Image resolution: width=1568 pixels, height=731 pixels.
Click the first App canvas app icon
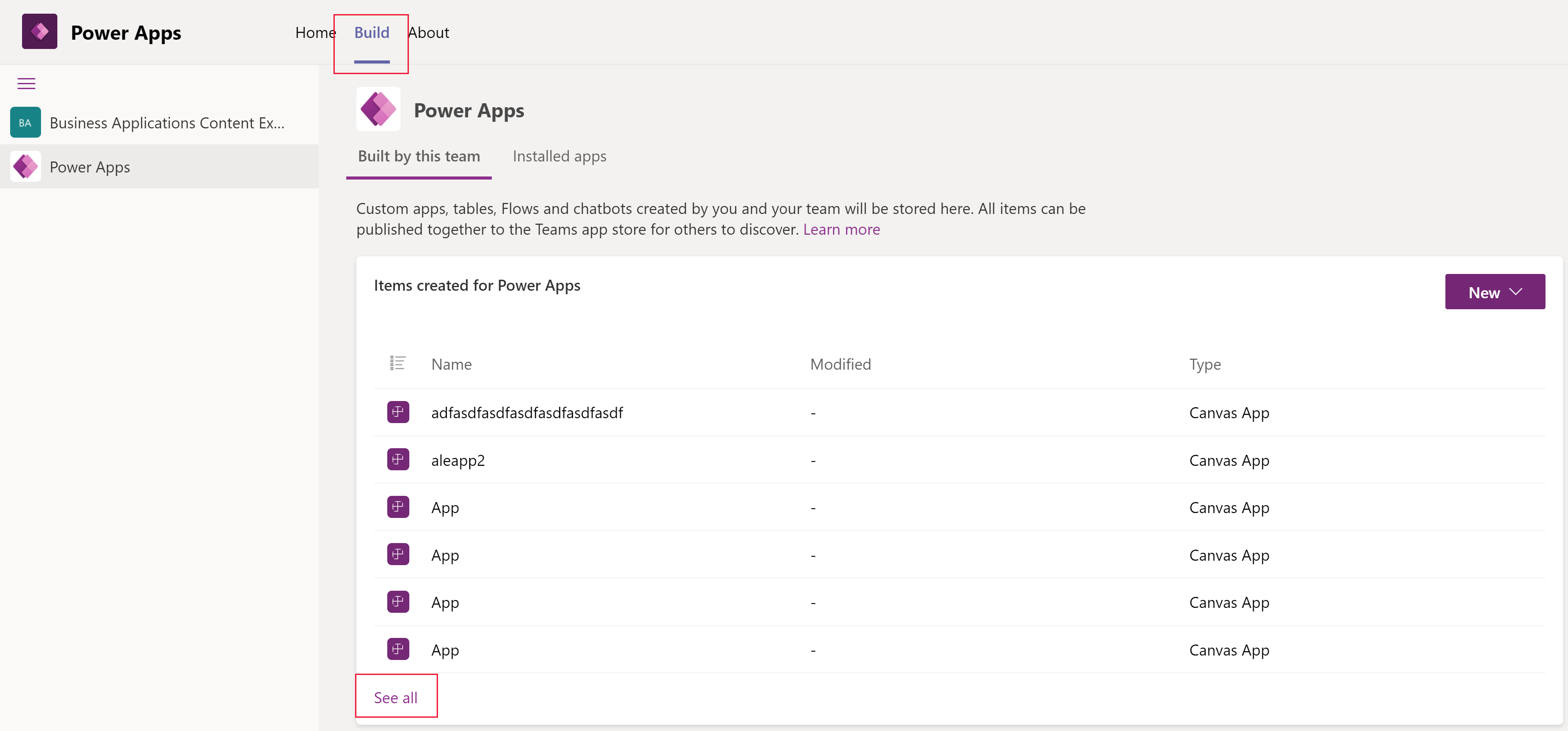(x=397, y=506)
